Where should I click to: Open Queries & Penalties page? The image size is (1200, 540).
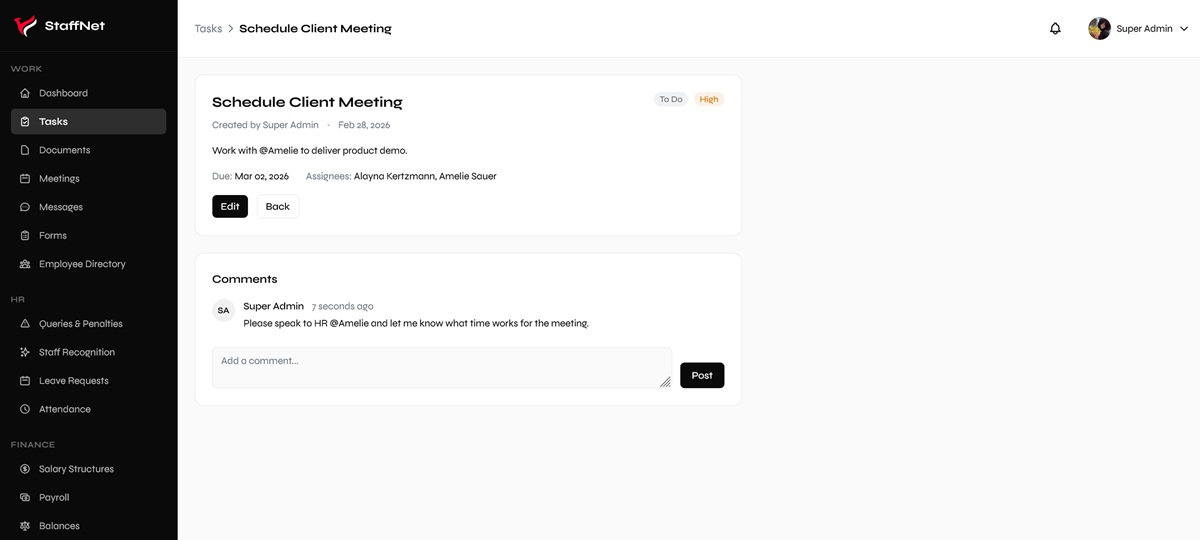pos(89,324)
